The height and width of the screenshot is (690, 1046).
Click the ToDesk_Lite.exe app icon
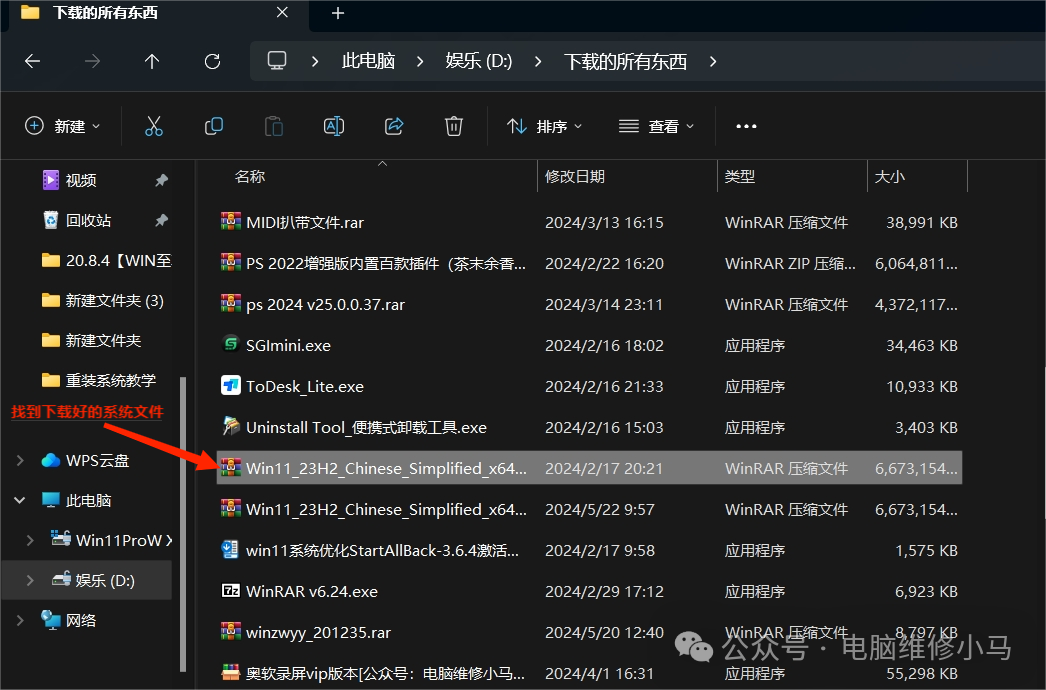tap(231, 386)
